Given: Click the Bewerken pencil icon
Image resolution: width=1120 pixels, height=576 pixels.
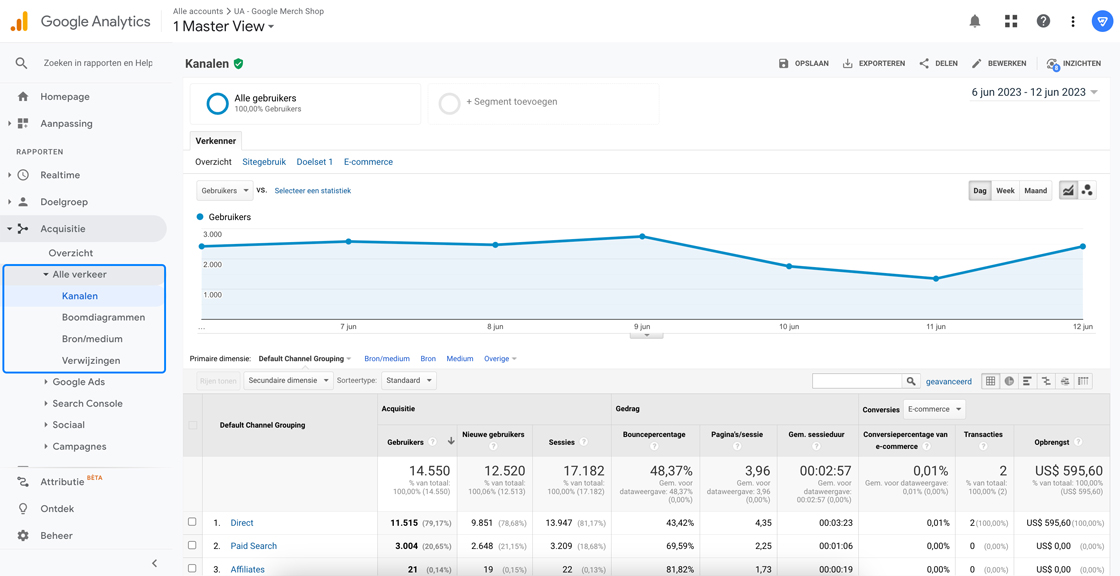Looking at the screenshot, I should [976, 64].
